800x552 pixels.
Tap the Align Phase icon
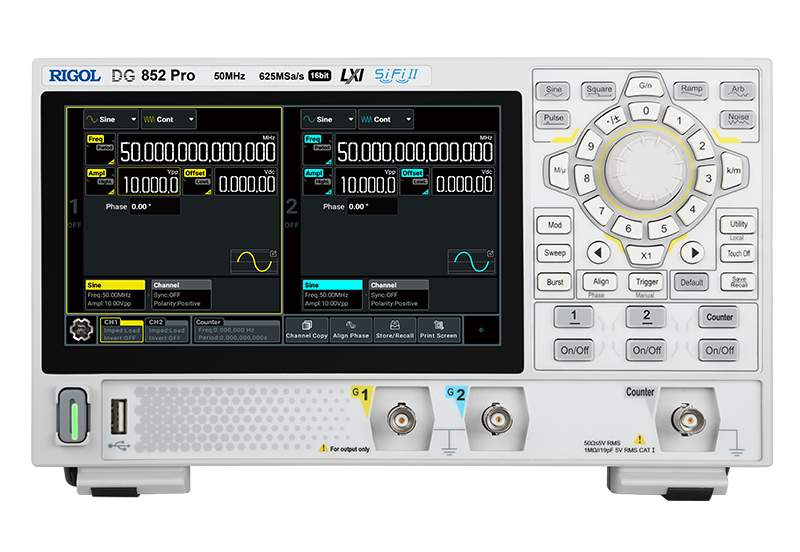coord(350,330)
